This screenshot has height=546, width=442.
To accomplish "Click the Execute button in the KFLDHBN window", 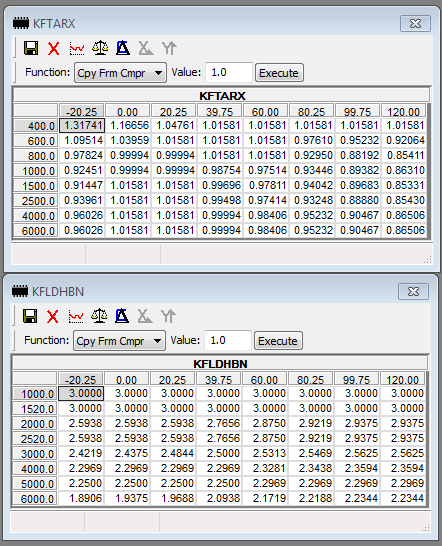I will (278, 341).
